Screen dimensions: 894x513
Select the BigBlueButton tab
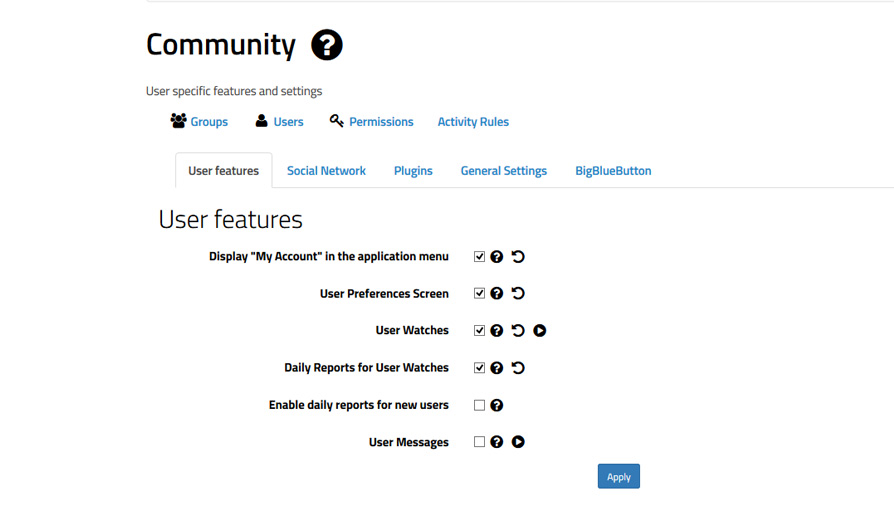coord(613,170)
